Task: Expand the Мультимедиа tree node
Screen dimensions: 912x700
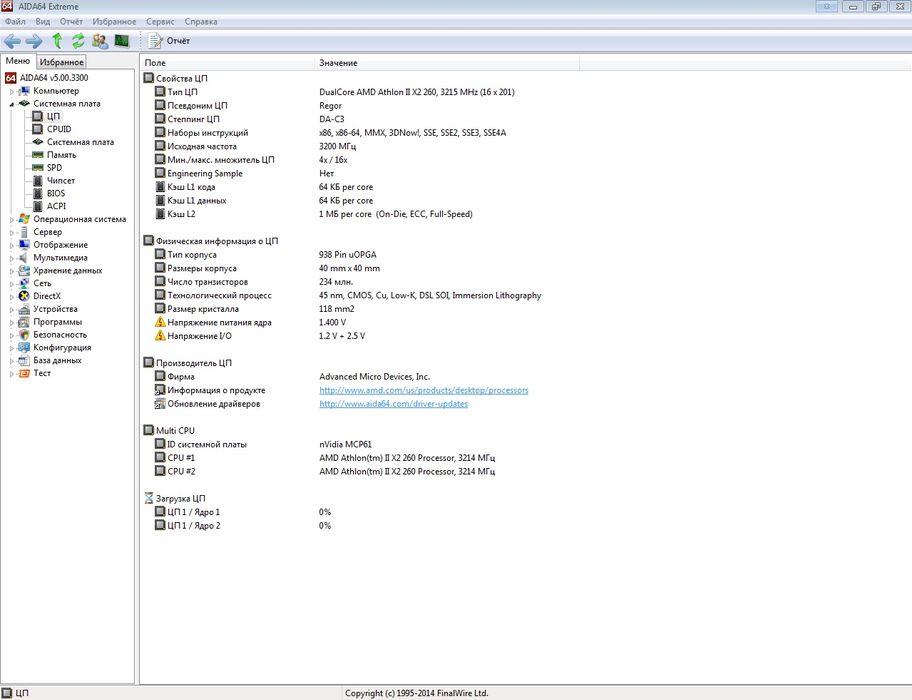Action: (11, 258)
